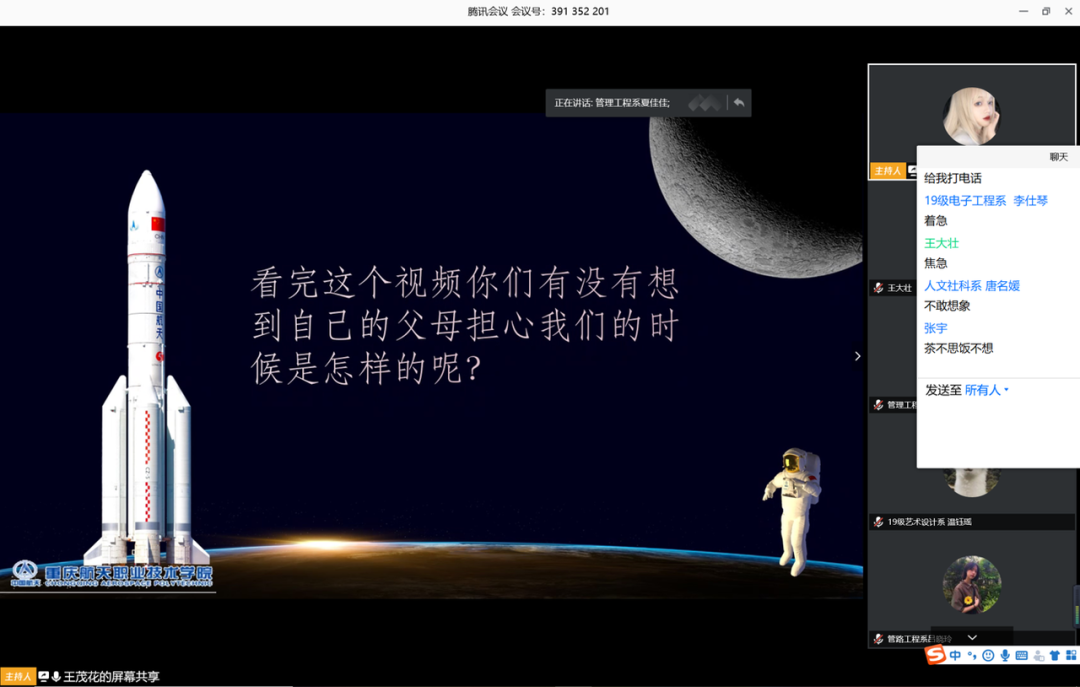Select the sunflower-shirt participant avatar
The image size is (1080, 687).
point(971,584)
